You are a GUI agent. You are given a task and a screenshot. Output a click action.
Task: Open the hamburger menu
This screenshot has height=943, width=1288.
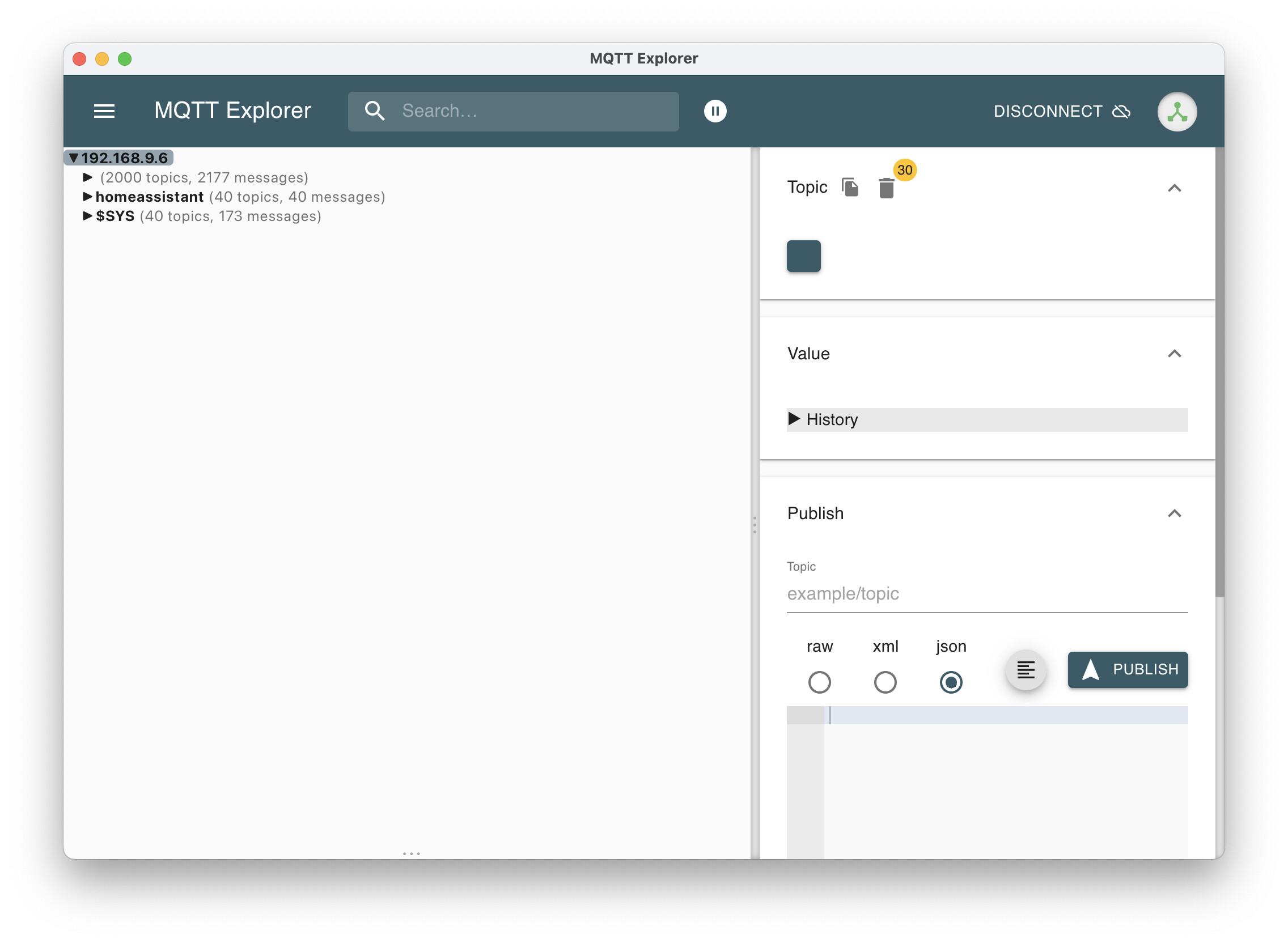click(x=104, y=111)
